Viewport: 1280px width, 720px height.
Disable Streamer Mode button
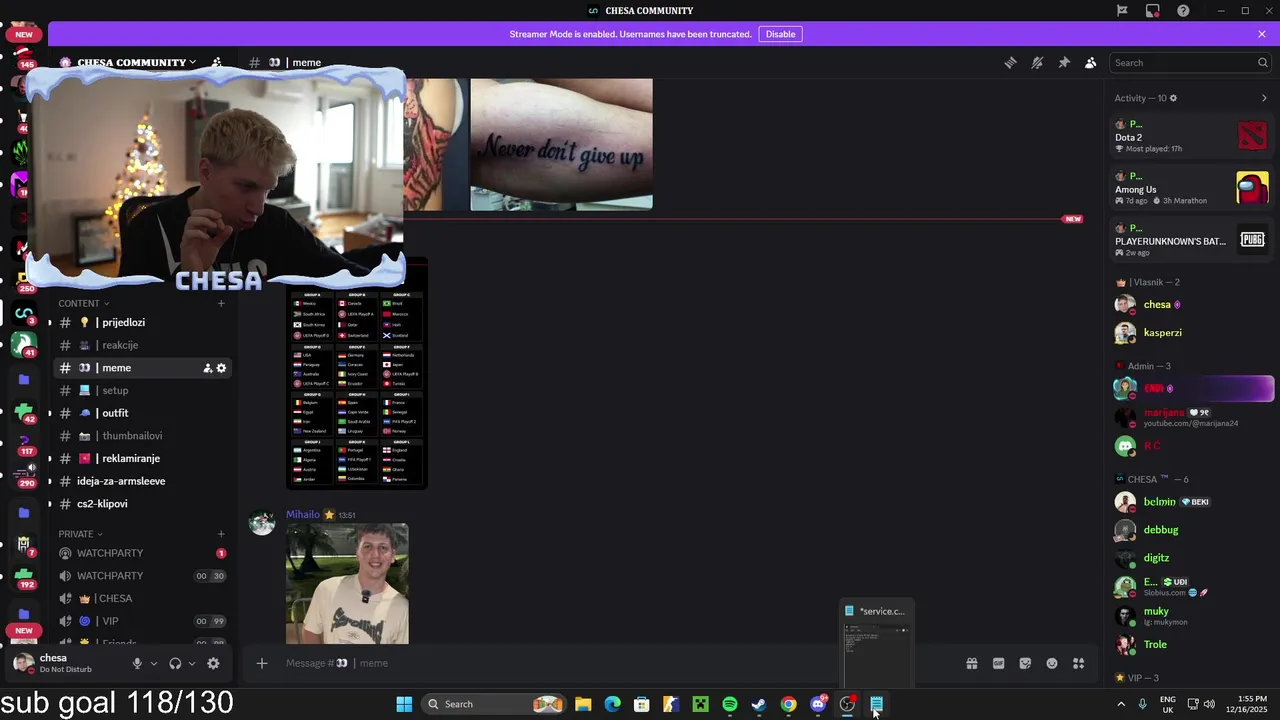pos(781,34)
